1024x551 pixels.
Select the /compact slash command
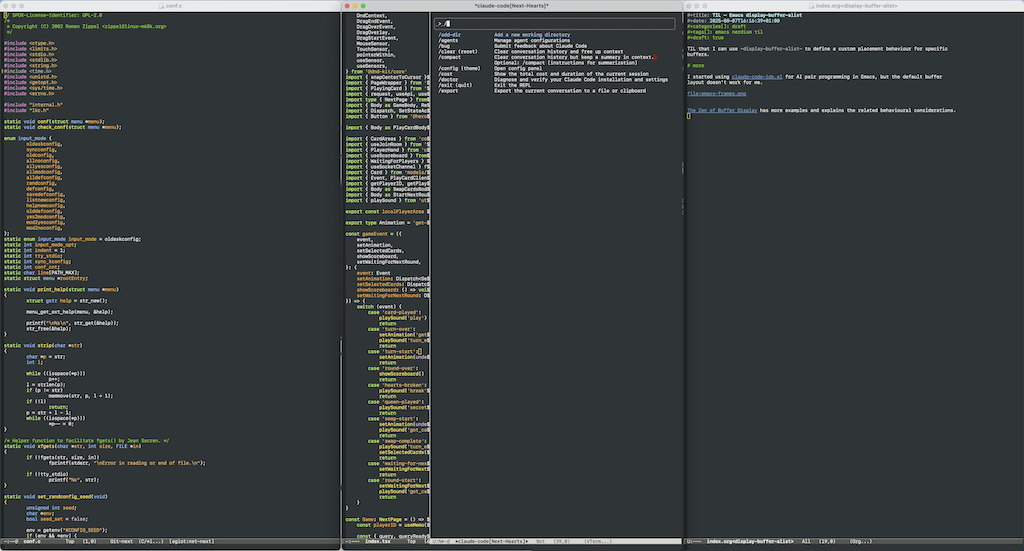[449, 57]
